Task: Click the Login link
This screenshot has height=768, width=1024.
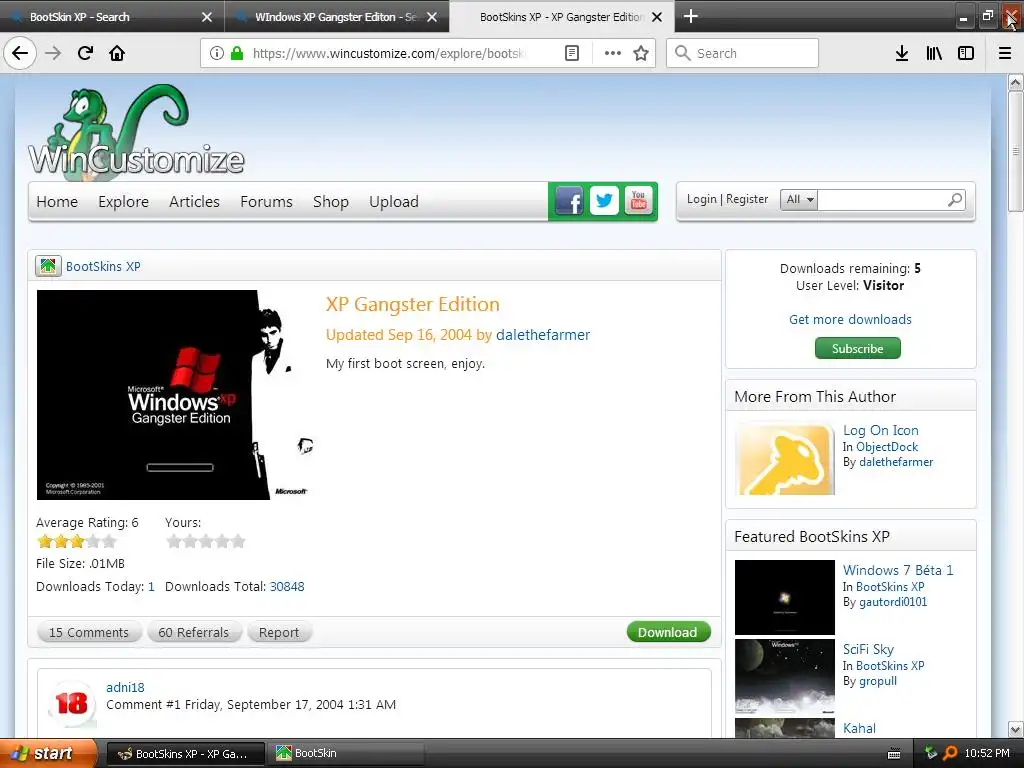Action: [x=701, y=199]
